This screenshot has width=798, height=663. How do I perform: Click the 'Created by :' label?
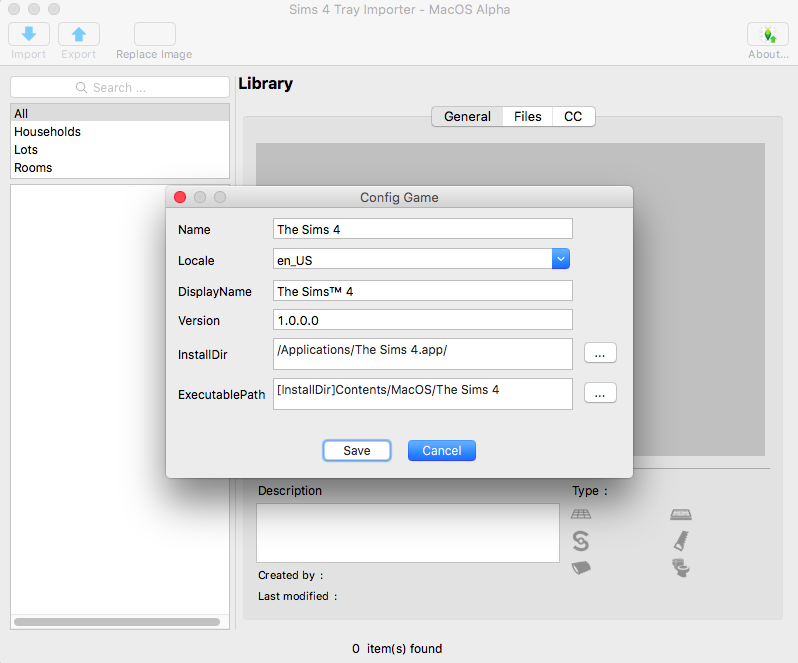tap(291, 575)
